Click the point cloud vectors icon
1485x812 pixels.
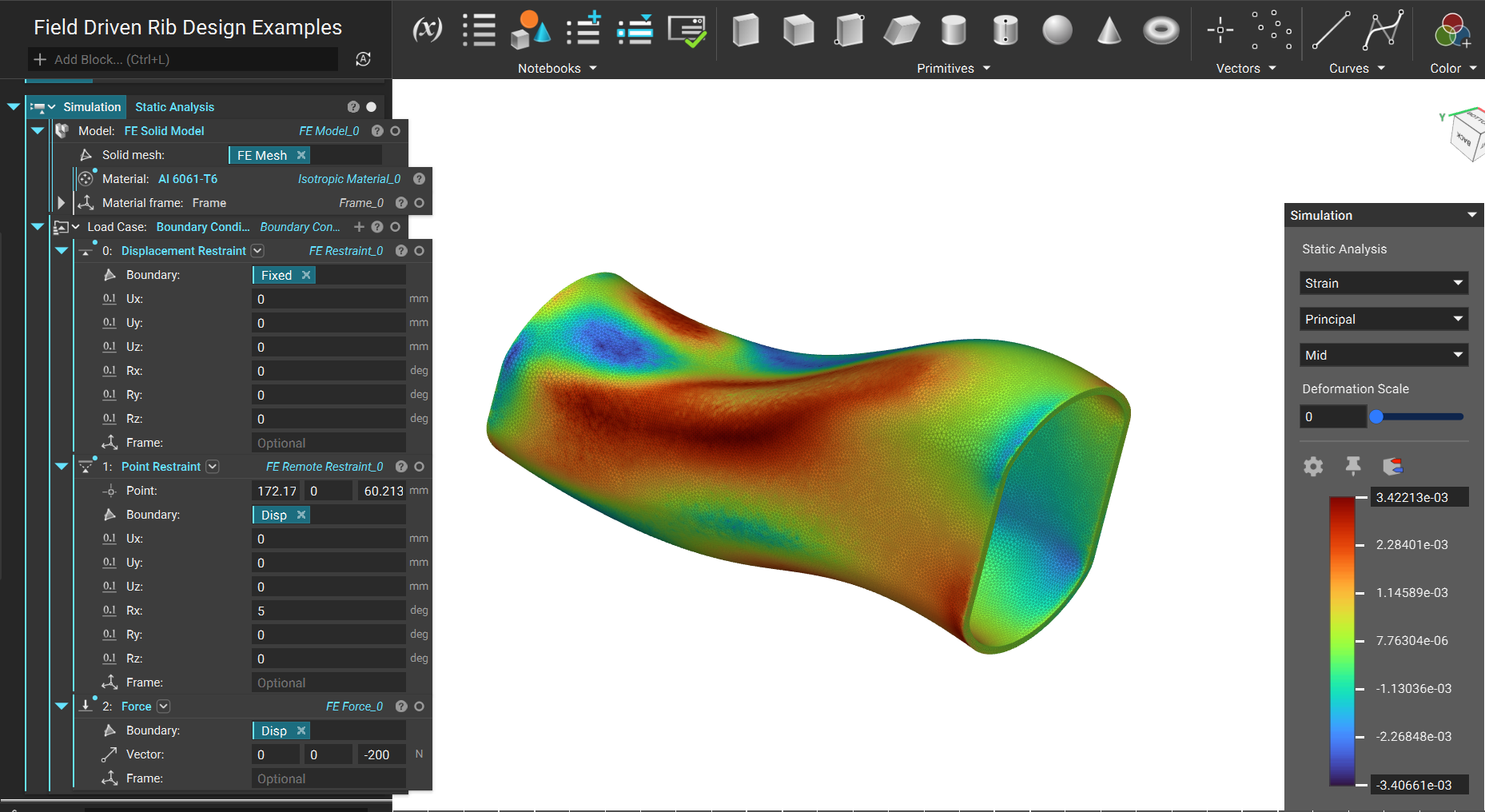click(1272, 30)
